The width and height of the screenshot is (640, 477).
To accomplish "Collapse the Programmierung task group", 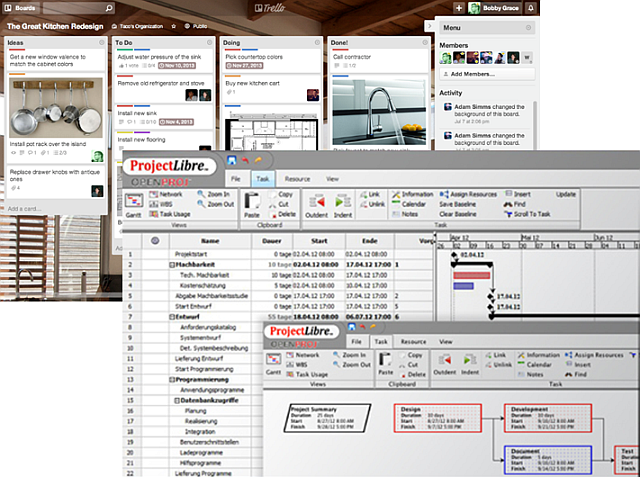I will pyautogui.click(x=170, y=380).
